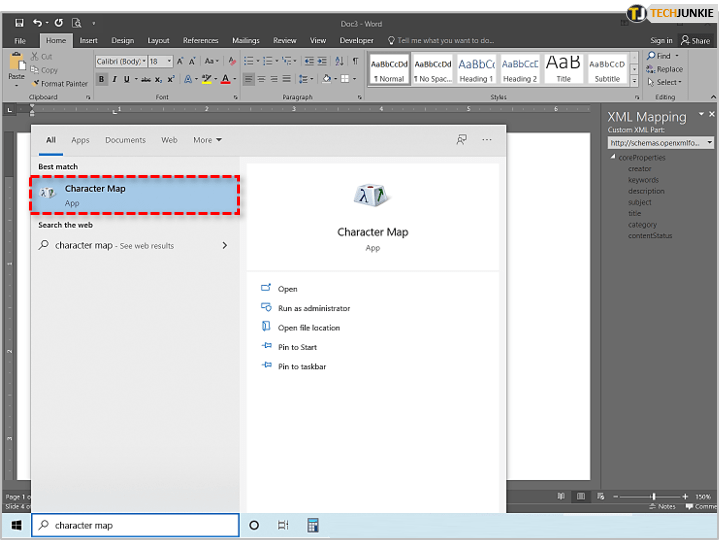The height and width of the screenshot is (540, 722).
Task: Click the taskbar search input box
Action: [140, 525]
